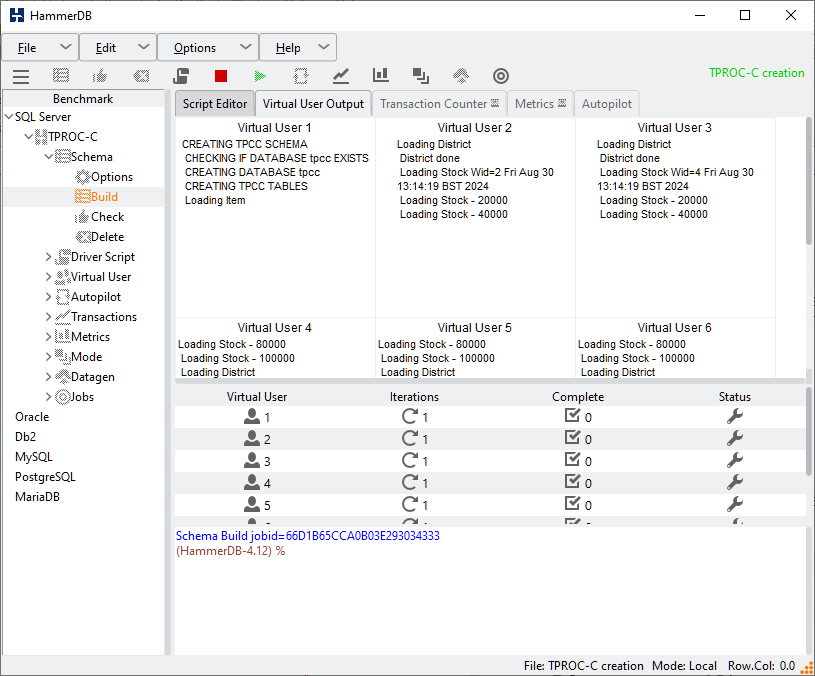Screen dimensions: 815x676
Task: Click the Mode tree item
Action: click(86, 357)
